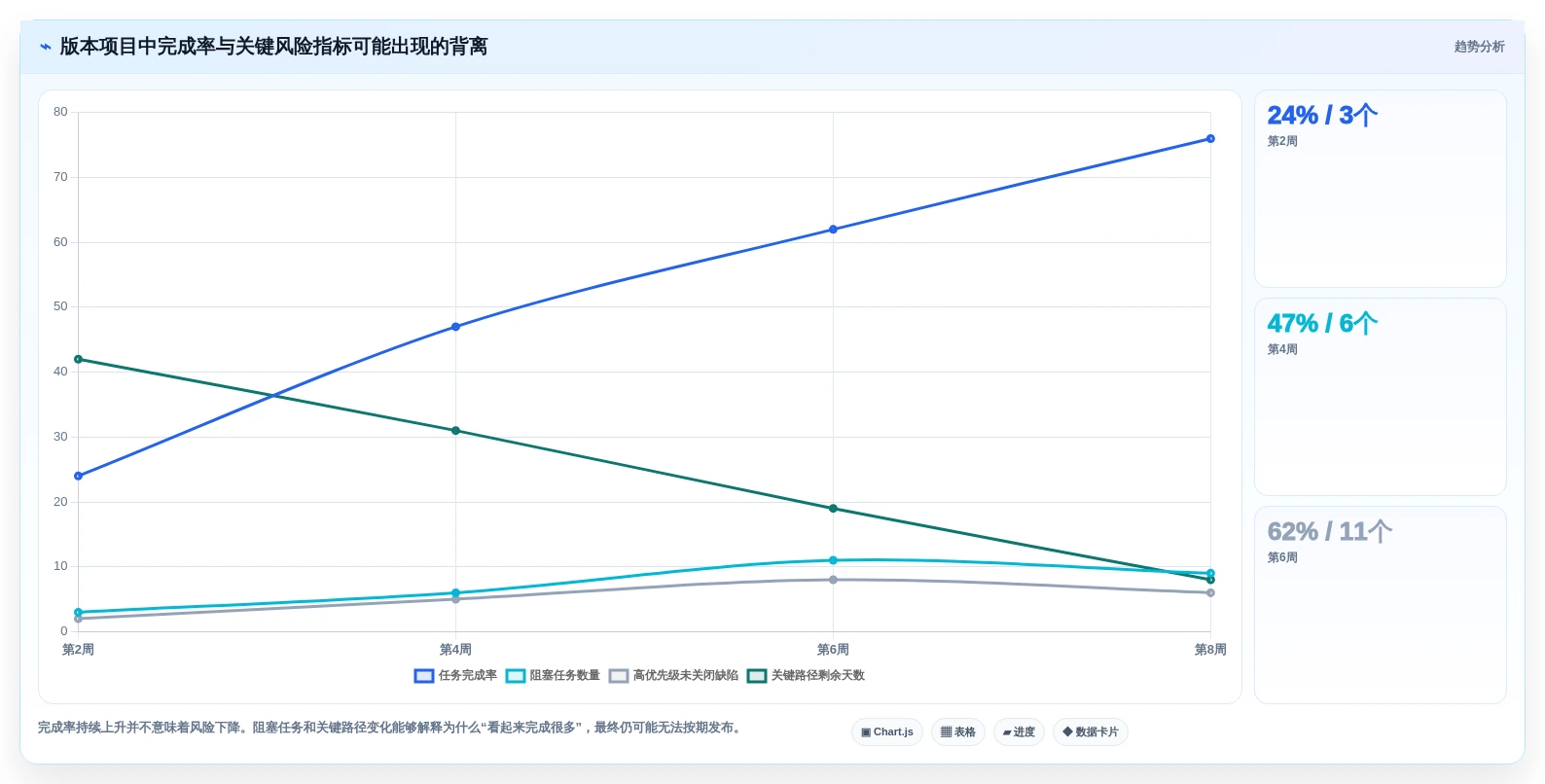Viewport: 1545px width, 784px height.
Task: Click 任务完成率 data point at 第8周
Action: 1210,139
